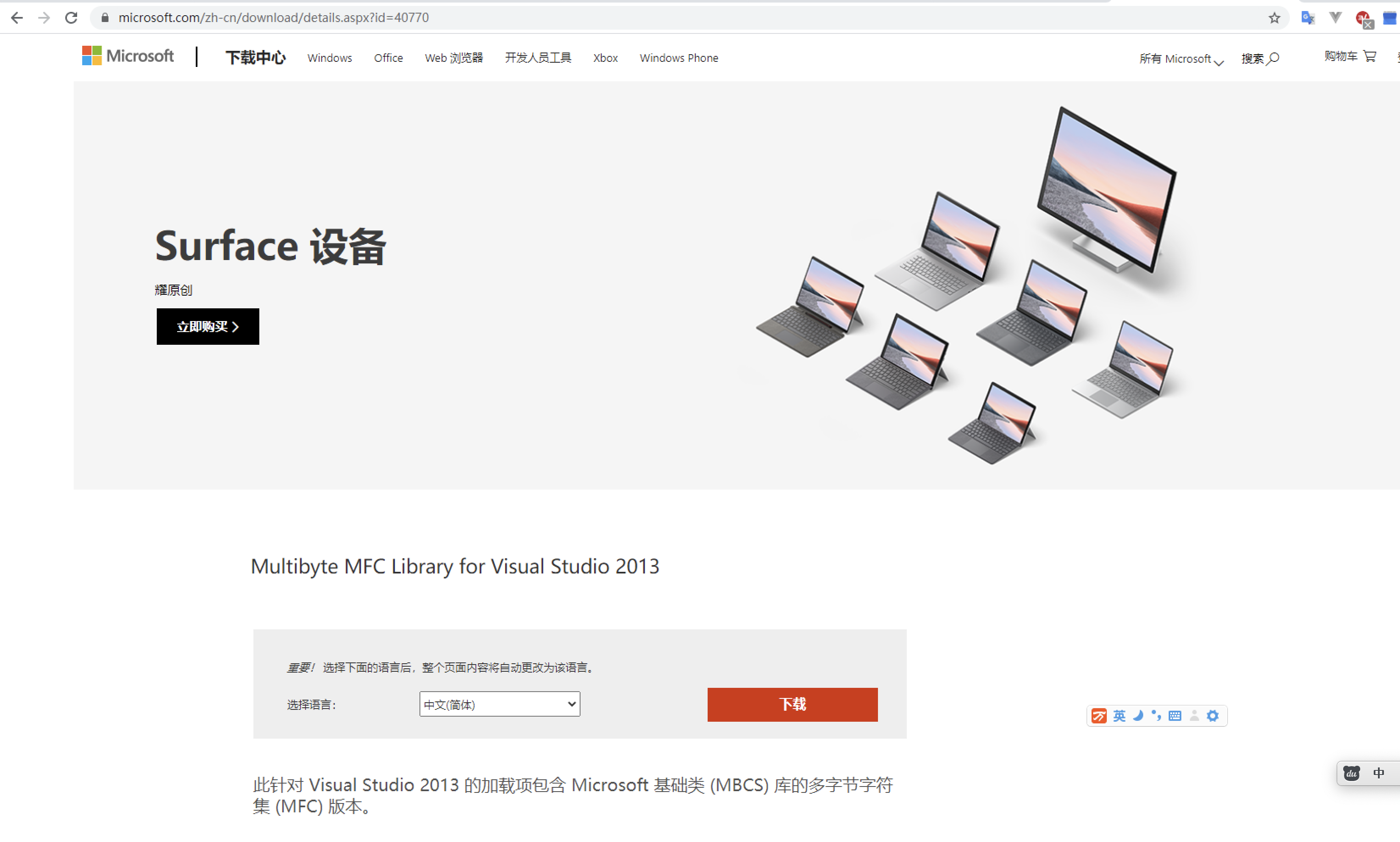Open the IME settings gear icon
Image resolution: width=1400 pixels, height=842 pixels.
pos(1213,716)
